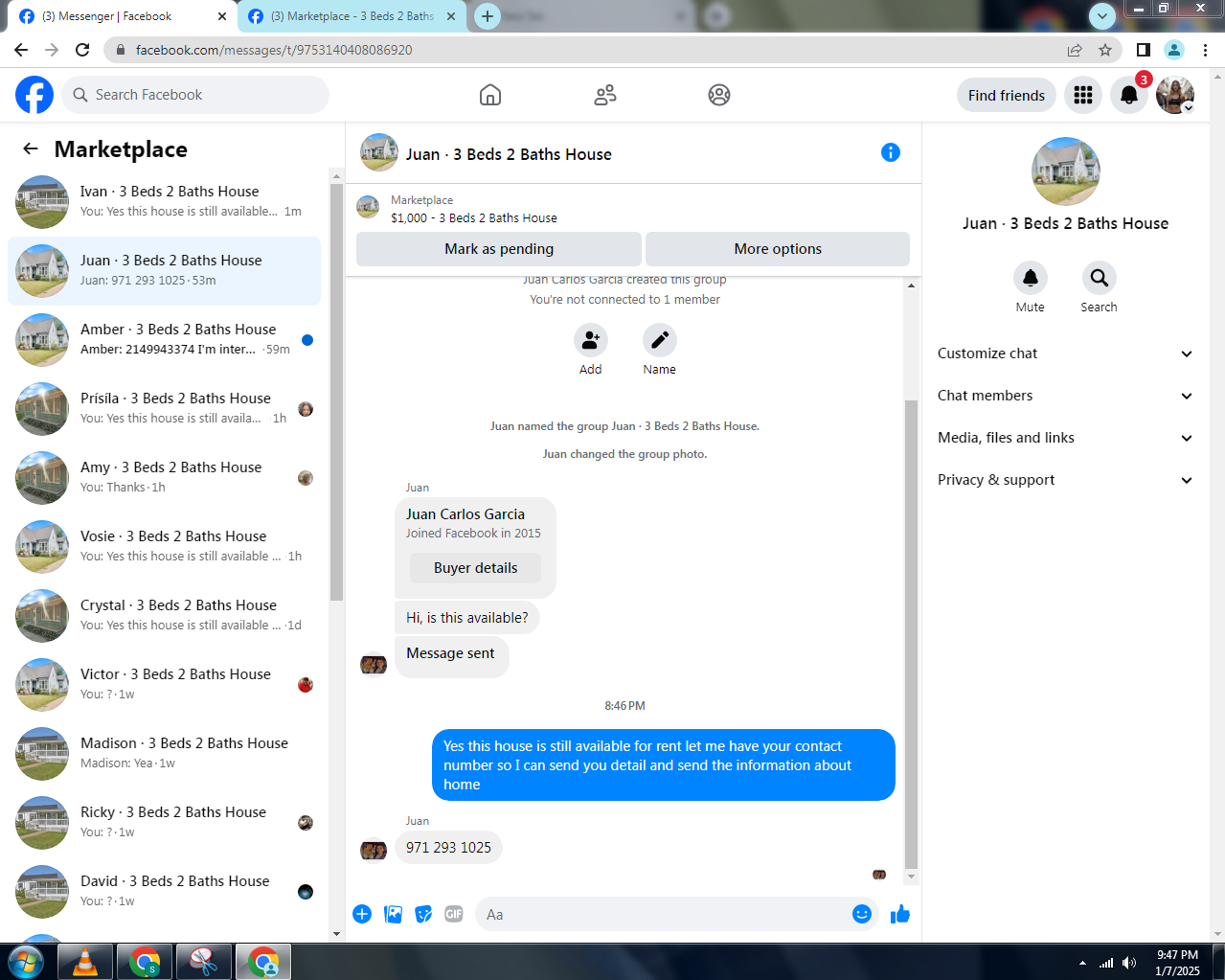
Task: Switch to Messenger Facebook tab
Action: (x=123, y=16)
